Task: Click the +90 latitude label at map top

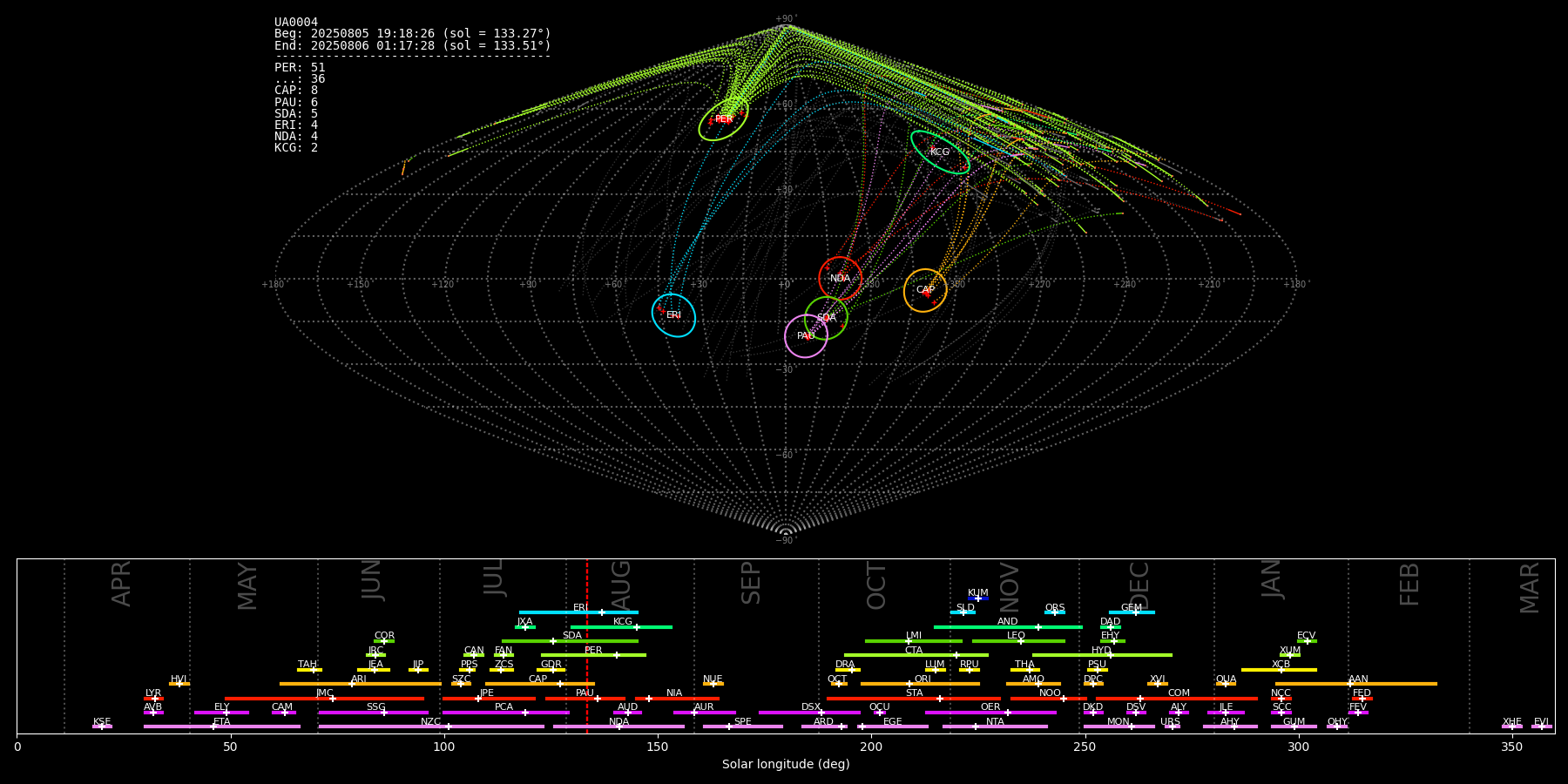Action: [x=785, y=18]
